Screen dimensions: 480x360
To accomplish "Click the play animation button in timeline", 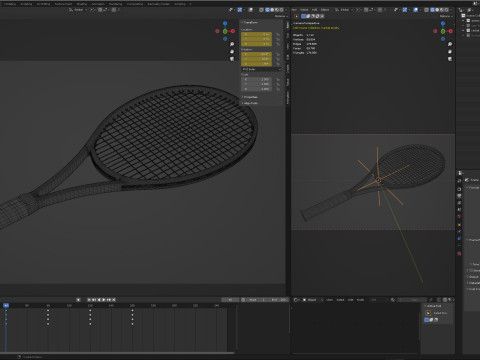I will (104, 300).
